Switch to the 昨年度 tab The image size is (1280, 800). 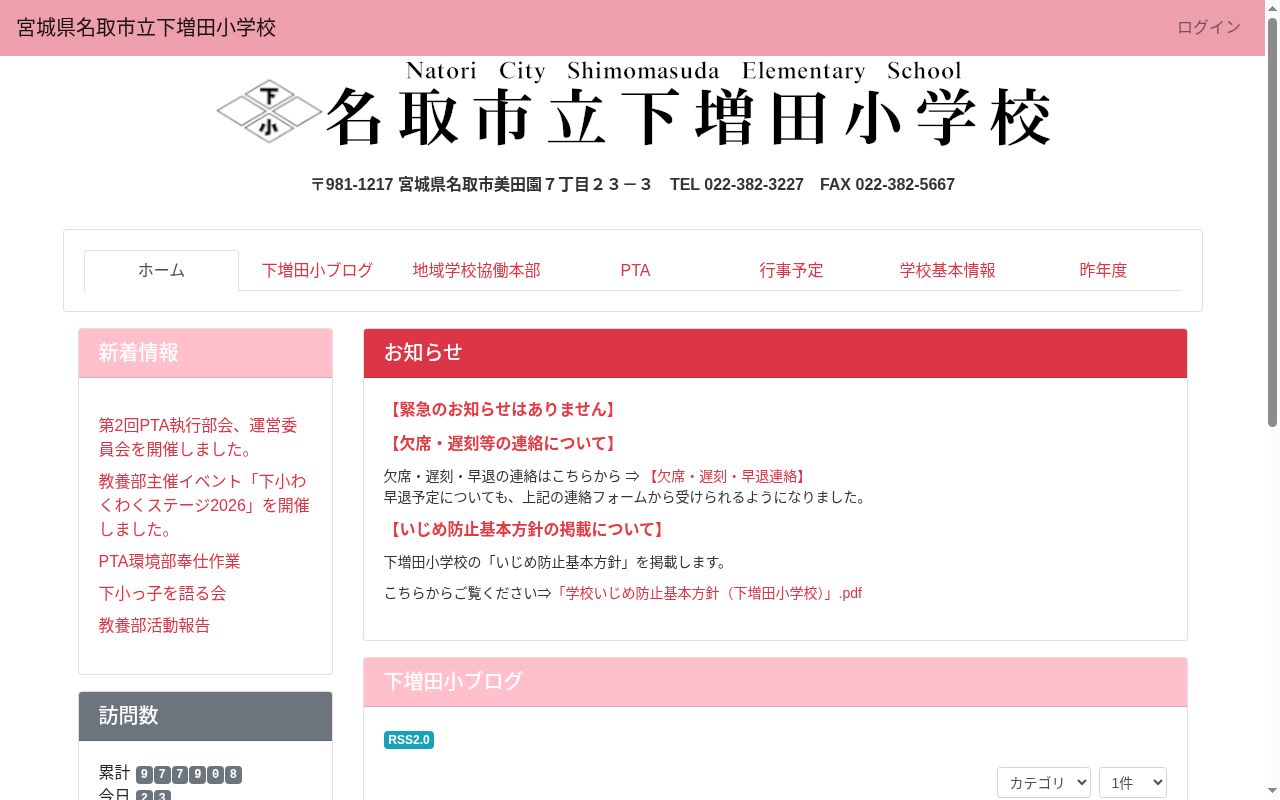[1103, 270]
